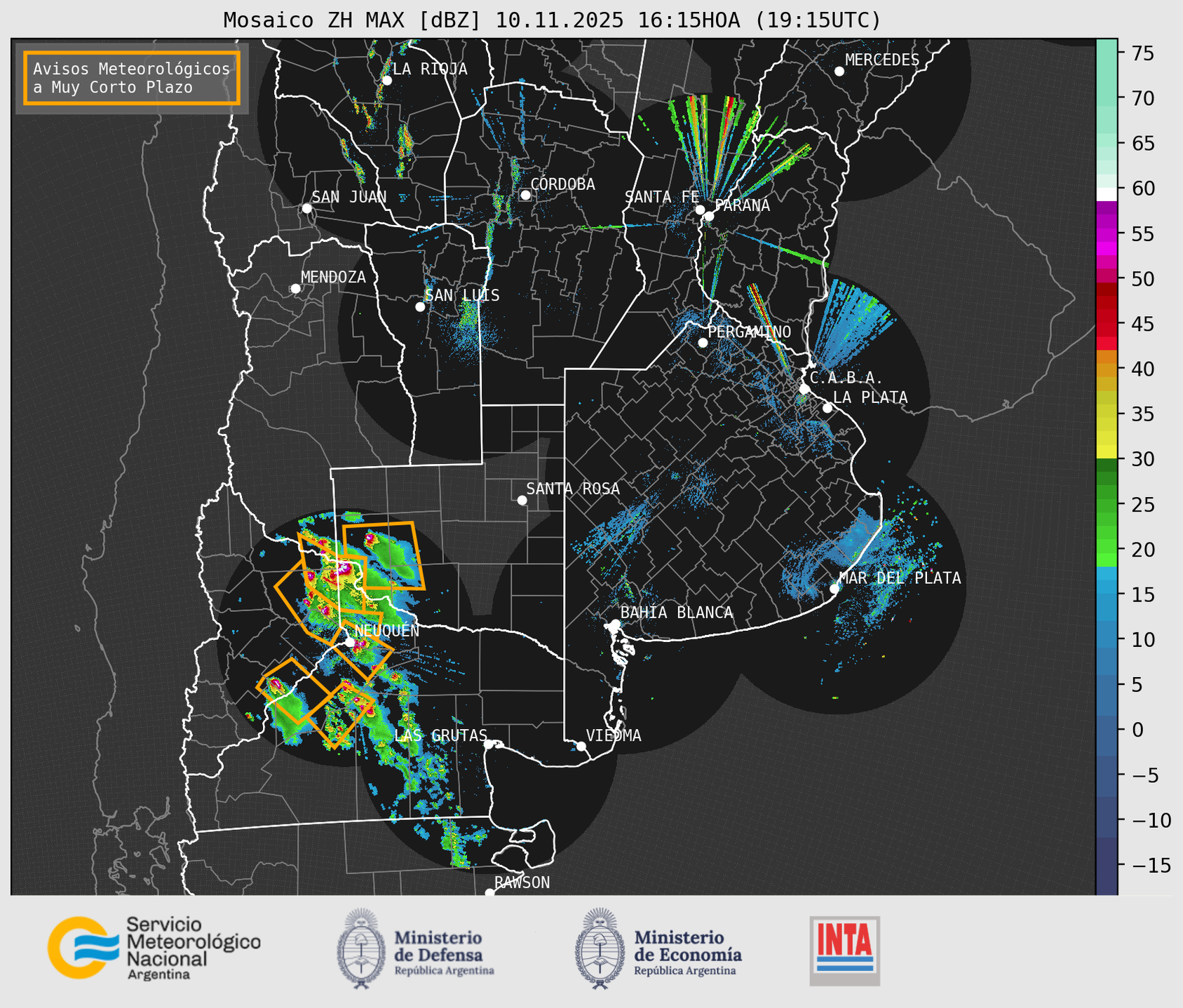Click the PERGAMINO city label
The height and width of the screenshot is (1008, 1183).
pos(749,332)
